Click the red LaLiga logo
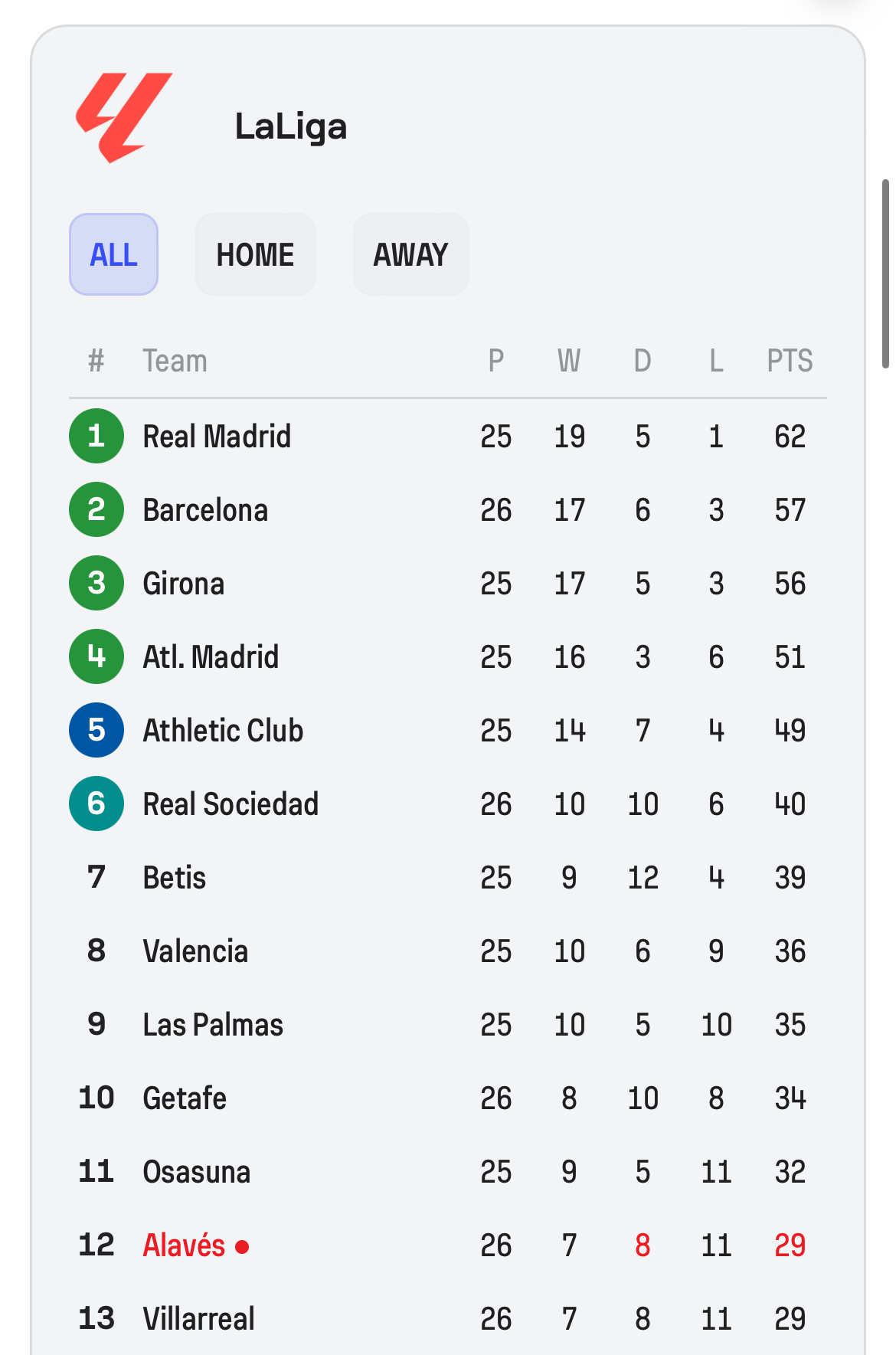This screenshot has width=896, height=1355. click(124, 117)
